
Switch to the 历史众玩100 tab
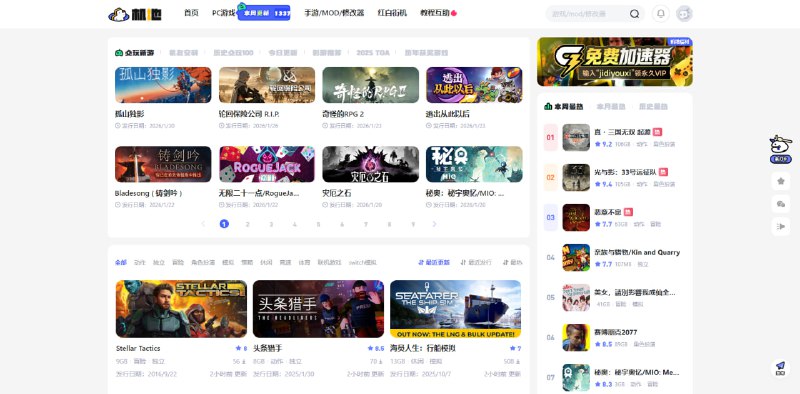[x=233, y=53]
